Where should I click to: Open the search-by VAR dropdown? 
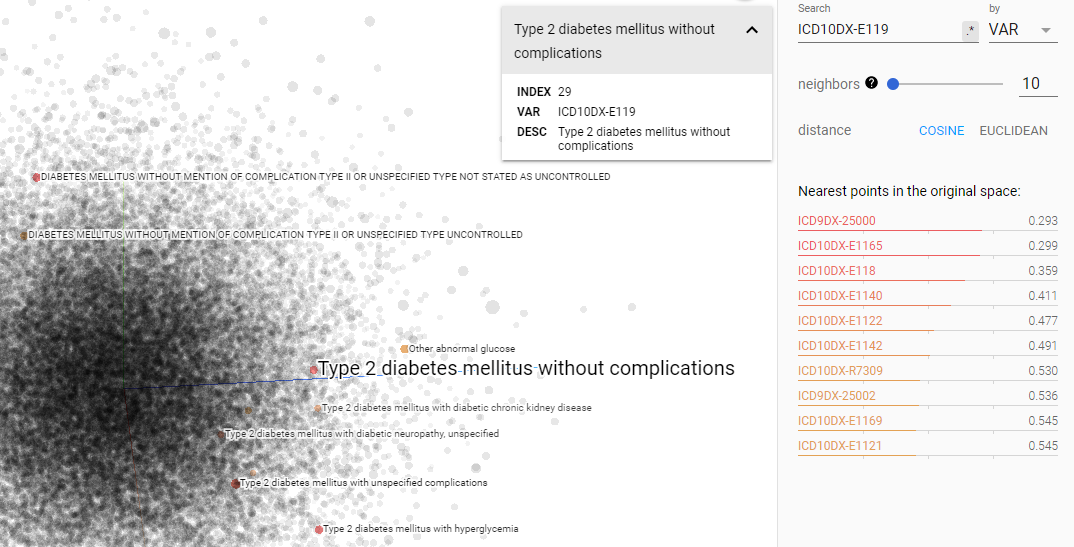coord(1022,30)
